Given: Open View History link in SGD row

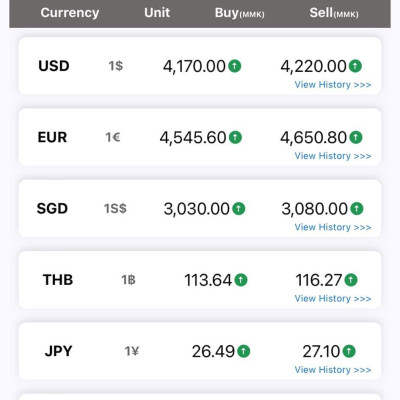Looking at the screenshot, I should [x=333, y=227].
